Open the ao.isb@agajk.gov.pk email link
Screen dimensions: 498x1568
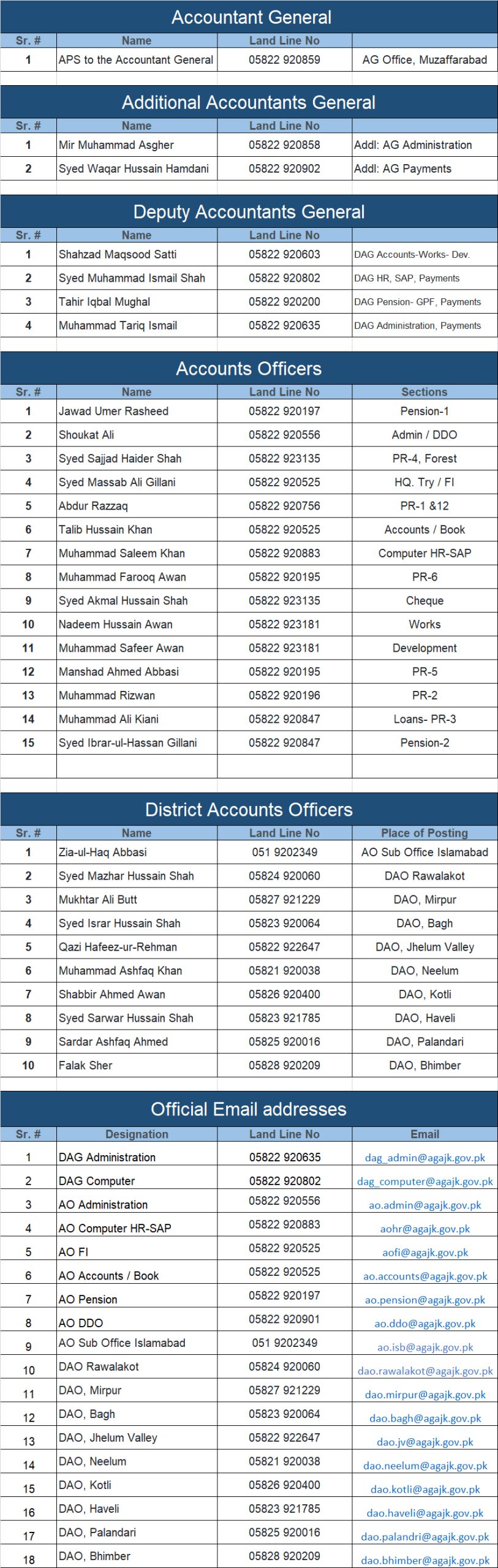[424, 1347]
